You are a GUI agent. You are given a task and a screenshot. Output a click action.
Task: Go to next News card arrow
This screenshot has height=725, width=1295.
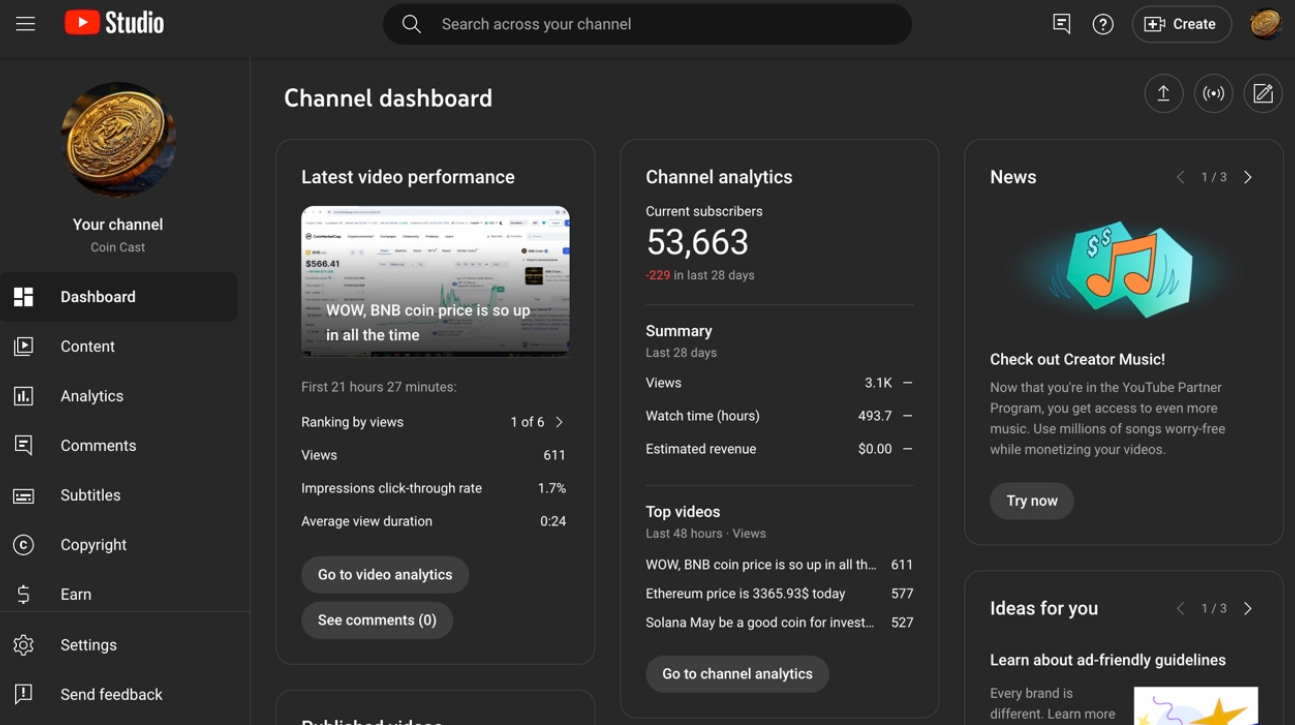coord(1248,177)
